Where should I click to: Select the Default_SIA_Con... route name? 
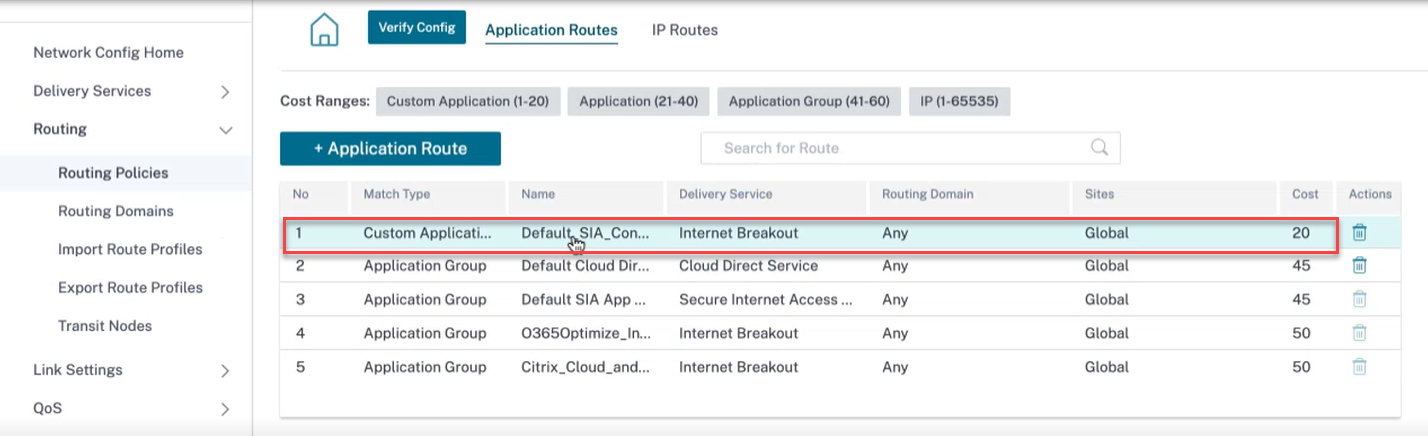pos(586,233)
